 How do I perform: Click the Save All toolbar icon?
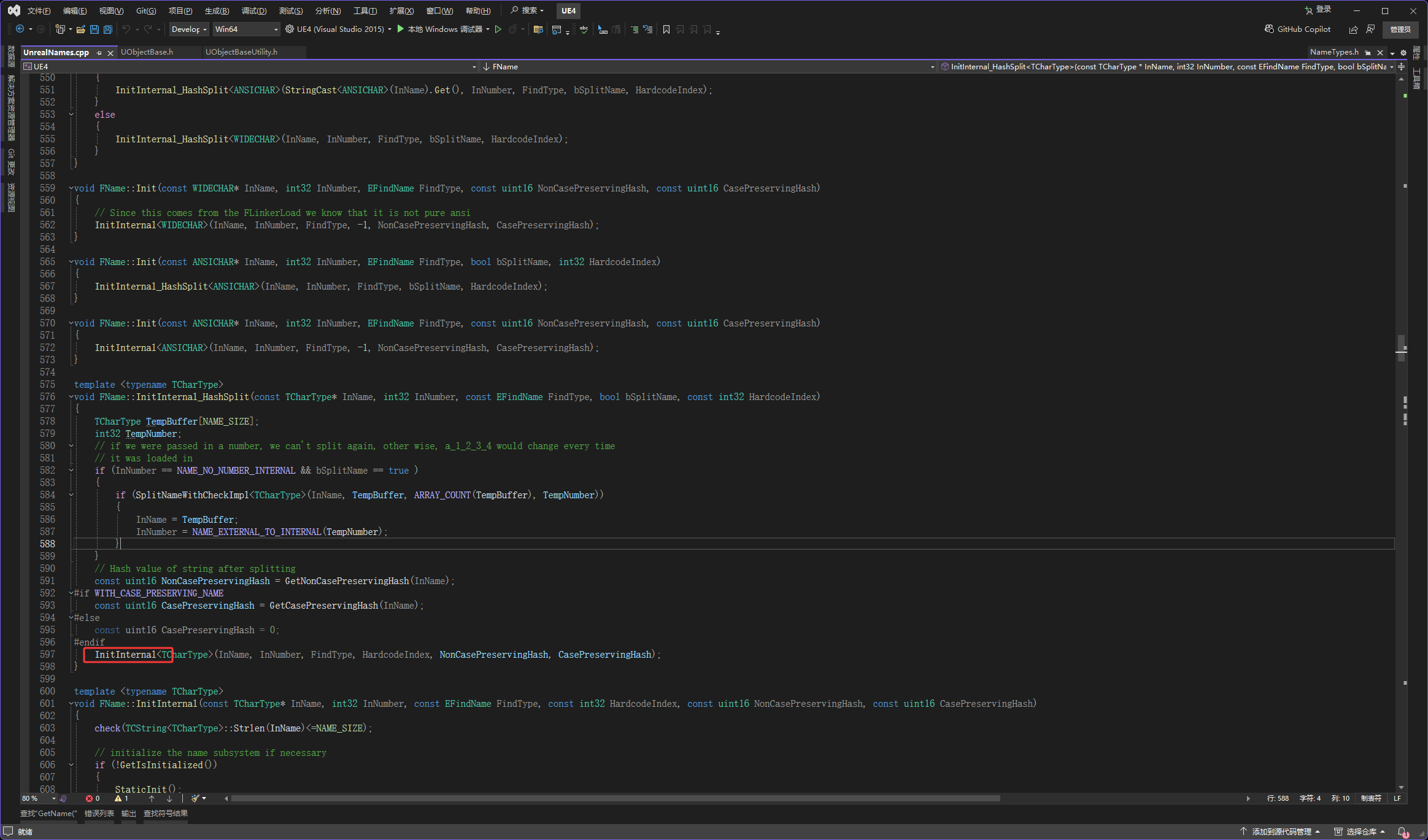tap(108, 29)
